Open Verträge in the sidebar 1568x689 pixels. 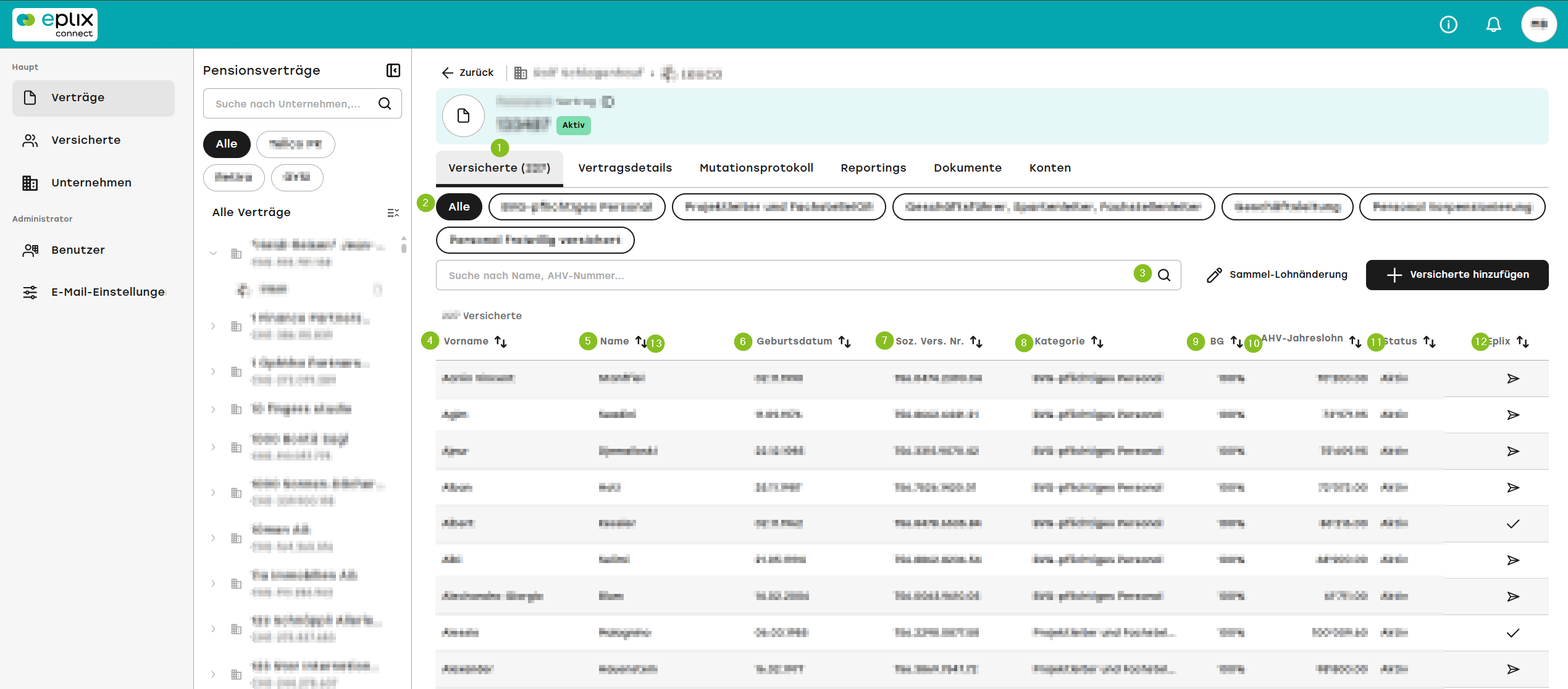[93, 98]
